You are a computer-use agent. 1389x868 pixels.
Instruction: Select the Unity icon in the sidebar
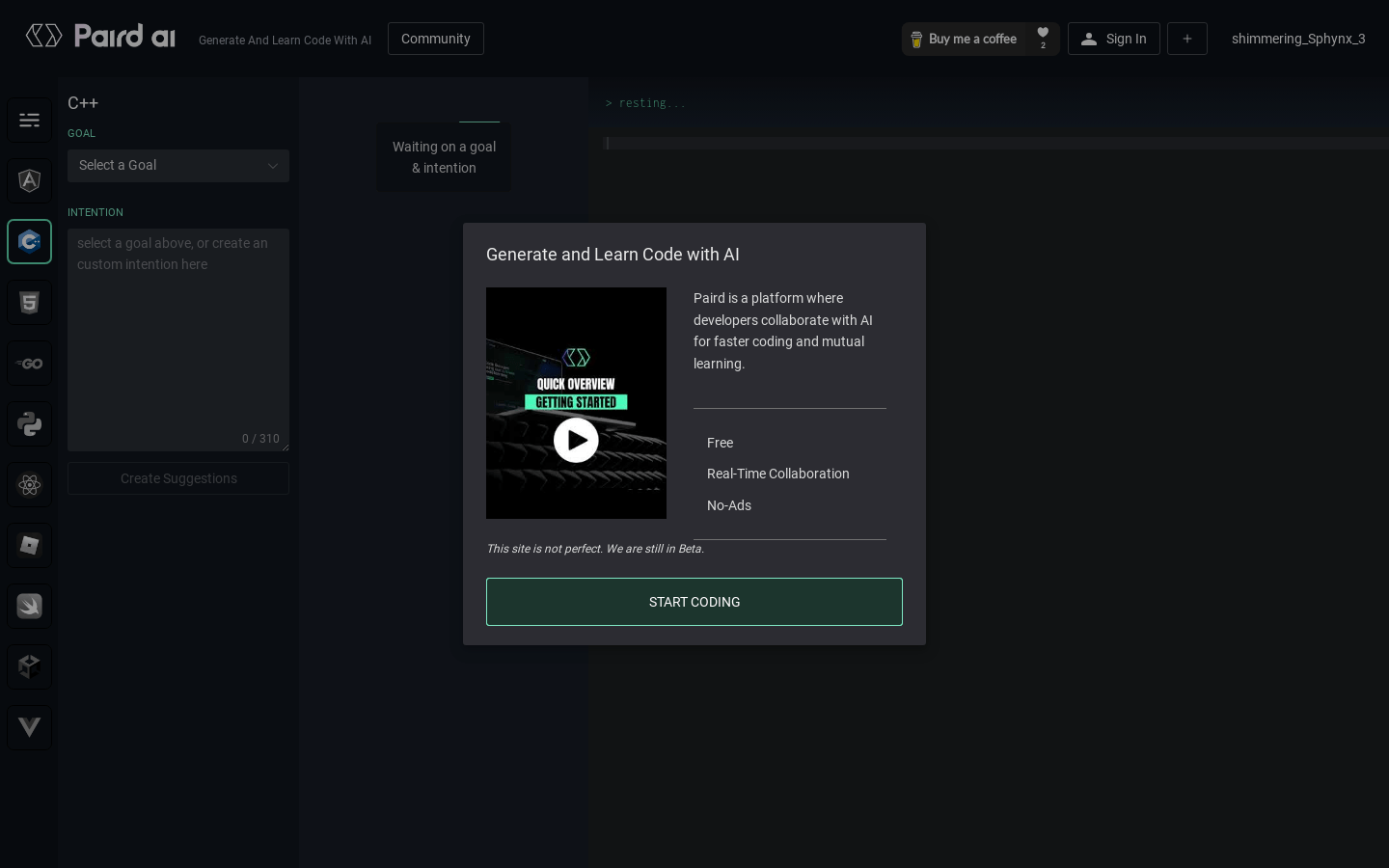[x=29, y=666]
